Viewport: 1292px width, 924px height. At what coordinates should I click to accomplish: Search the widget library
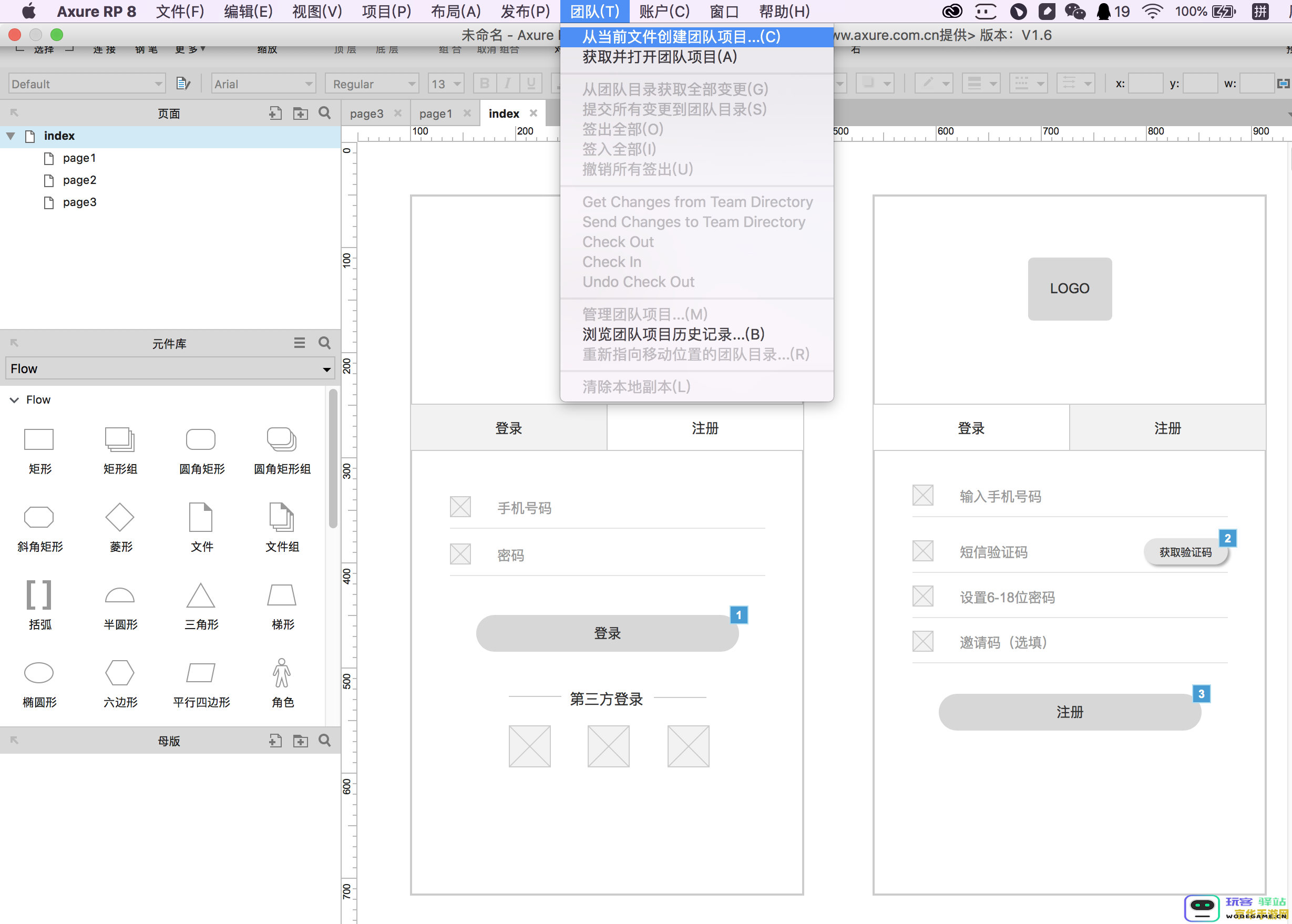(325, 343)
